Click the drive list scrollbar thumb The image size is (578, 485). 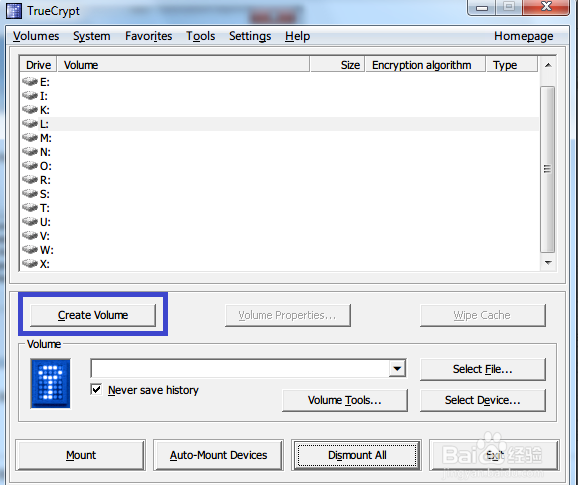[547, 169]
